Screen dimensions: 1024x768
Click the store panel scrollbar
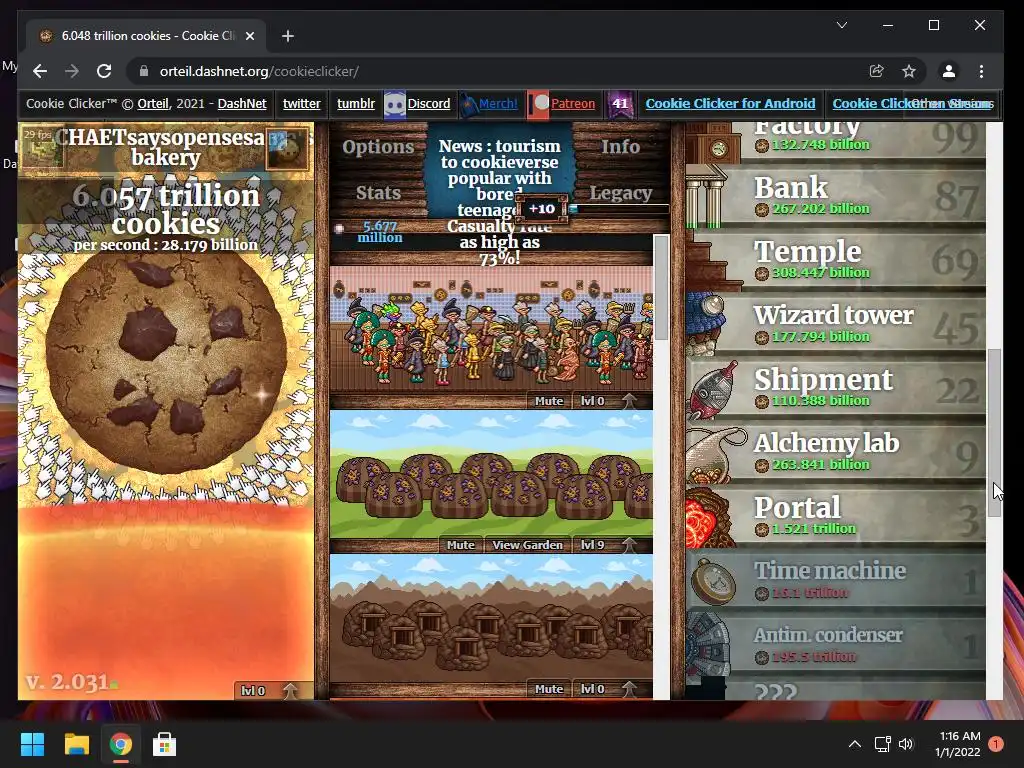[x=994, y=432]
